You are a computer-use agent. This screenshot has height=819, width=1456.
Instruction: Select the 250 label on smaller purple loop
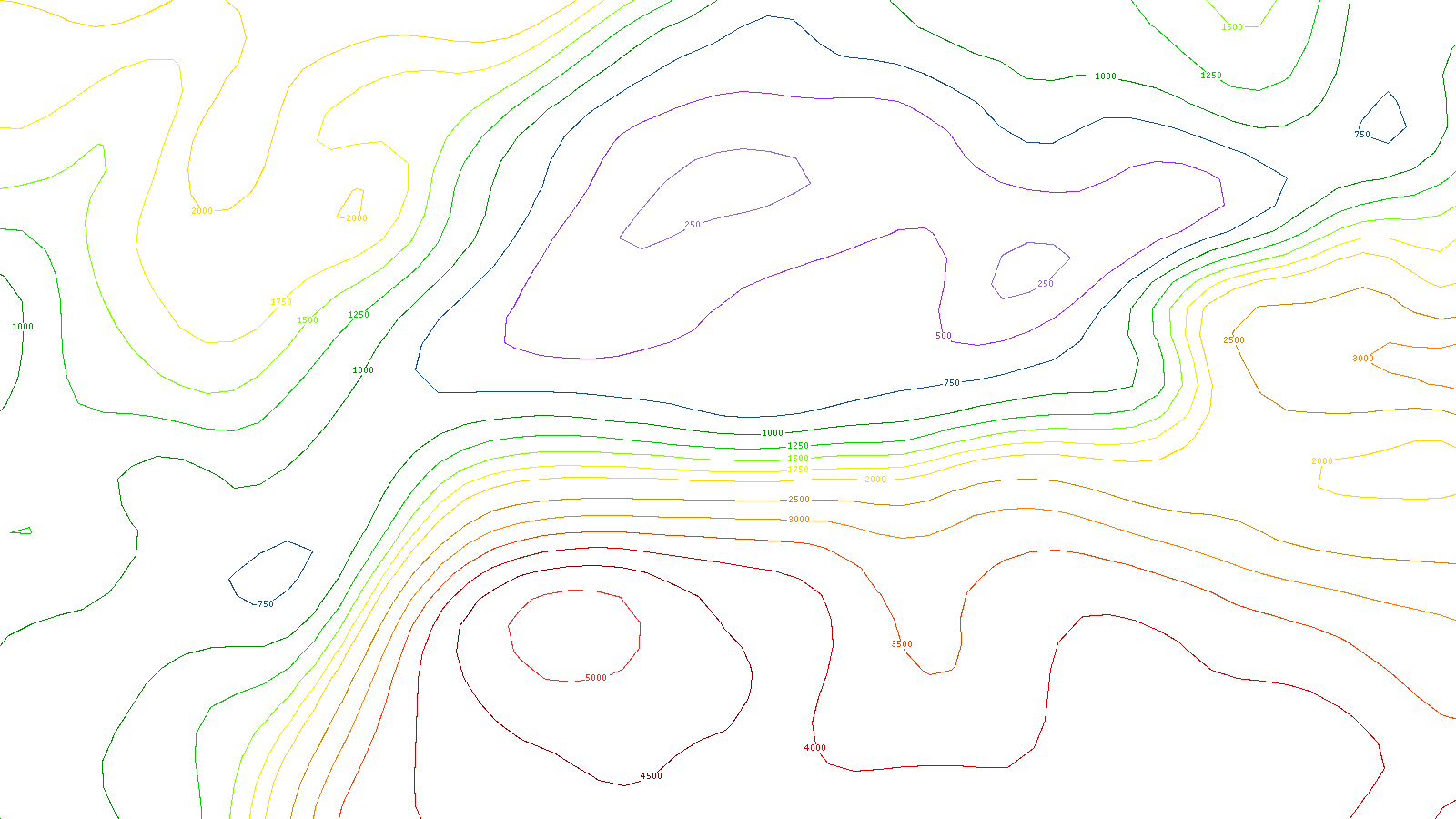click(x=1046, y=284)
